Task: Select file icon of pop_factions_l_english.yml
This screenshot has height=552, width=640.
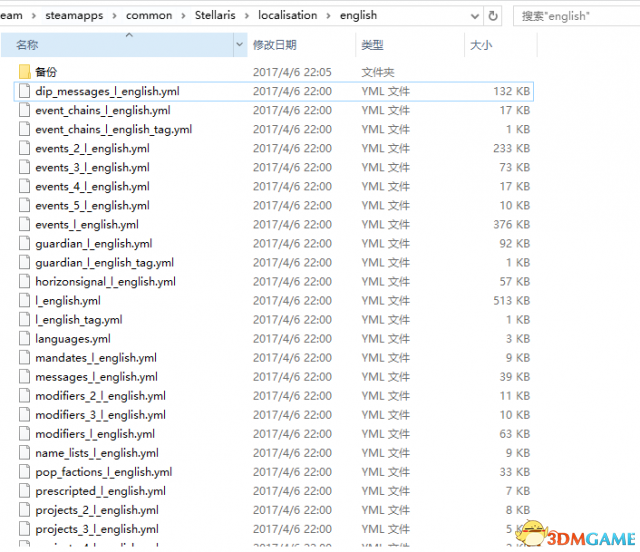Action: 24,472
